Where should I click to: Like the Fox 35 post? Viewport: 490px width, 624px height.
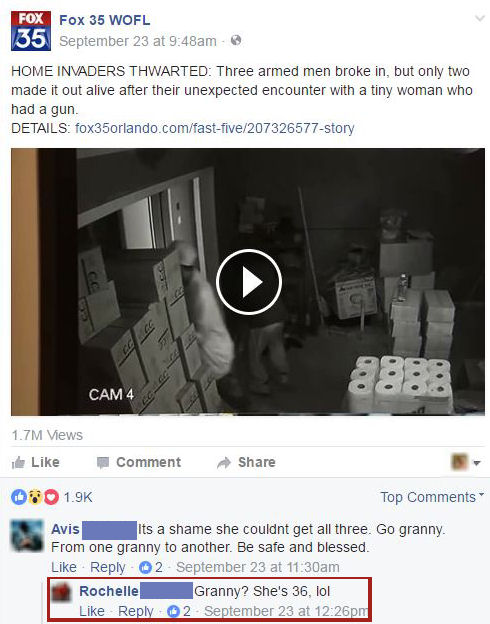35,462
